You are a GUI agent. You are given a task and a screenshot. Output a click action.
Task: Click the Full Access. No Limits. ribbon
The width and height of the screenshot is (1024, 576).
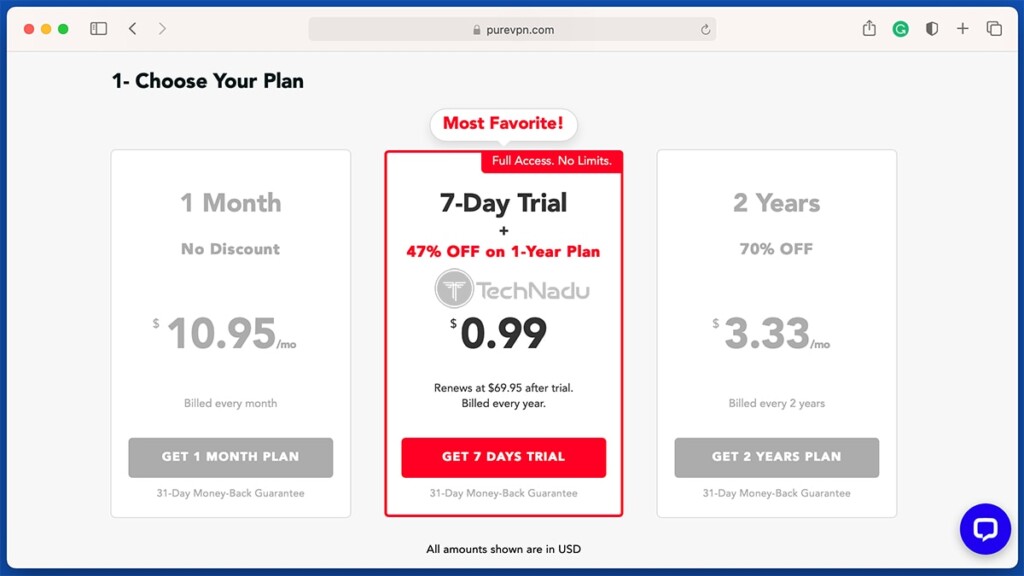(552, 161)
